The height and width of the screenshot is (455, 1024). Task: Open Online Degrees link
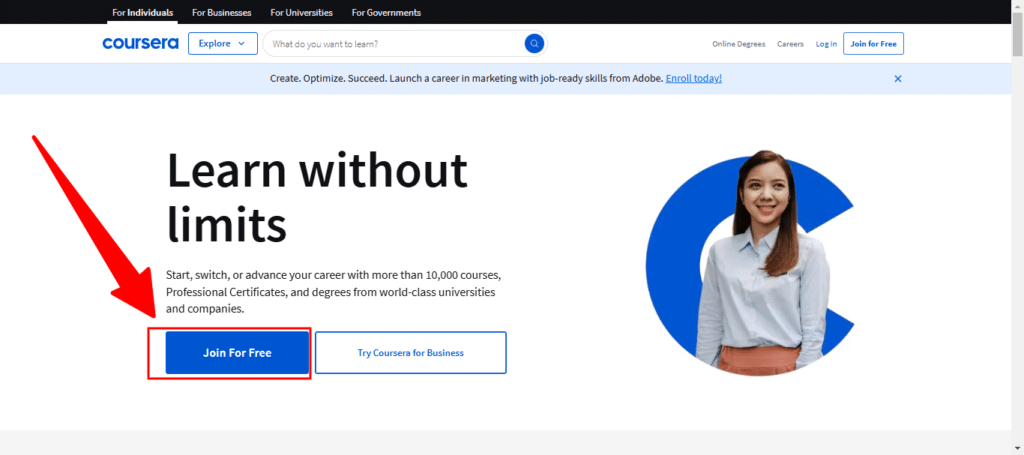[x=739, y=44]
